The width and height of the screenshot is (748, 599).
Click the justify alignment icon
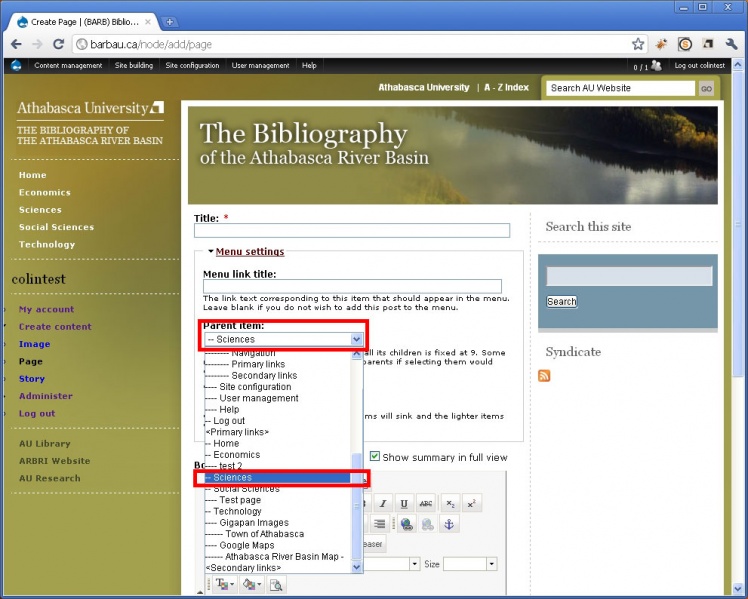coord(379,524)
